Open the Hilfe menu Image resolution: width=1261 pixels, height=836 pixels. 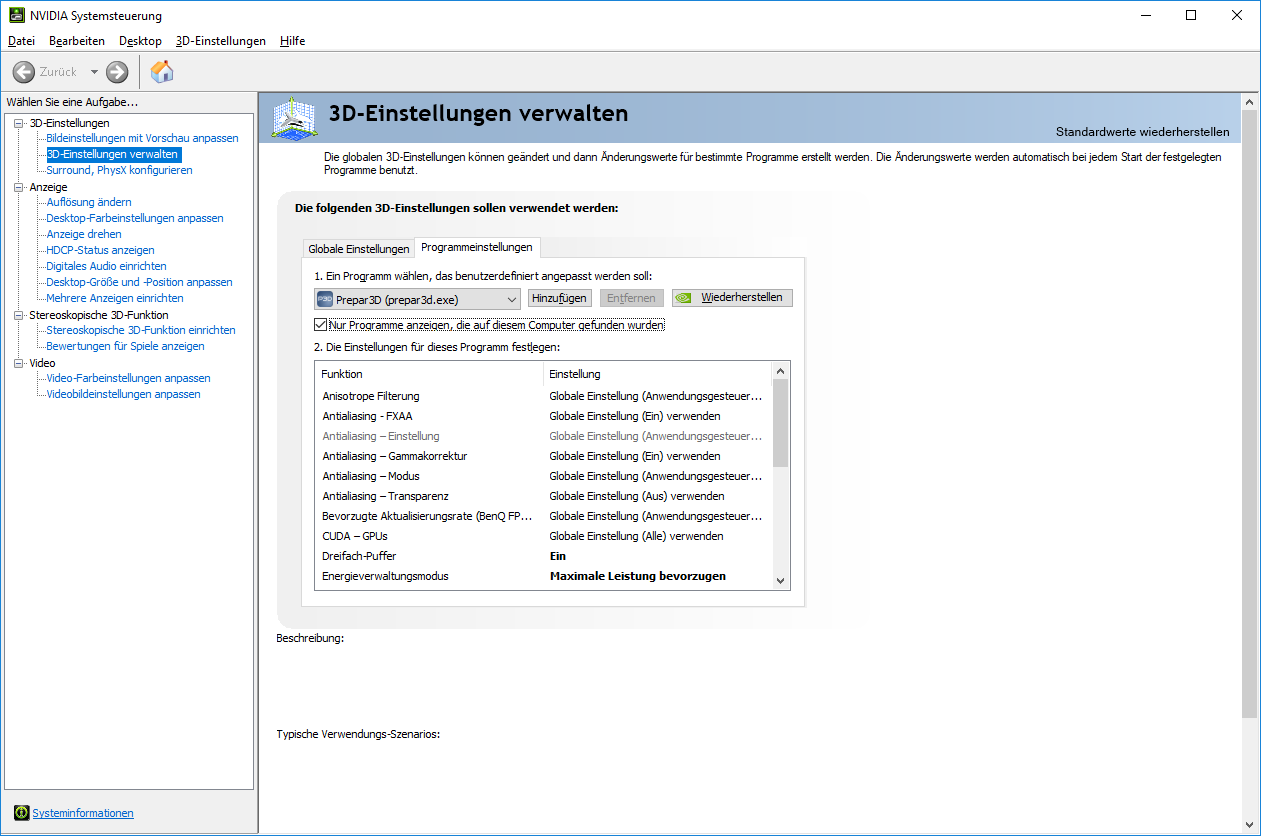(x=293, y=41)
